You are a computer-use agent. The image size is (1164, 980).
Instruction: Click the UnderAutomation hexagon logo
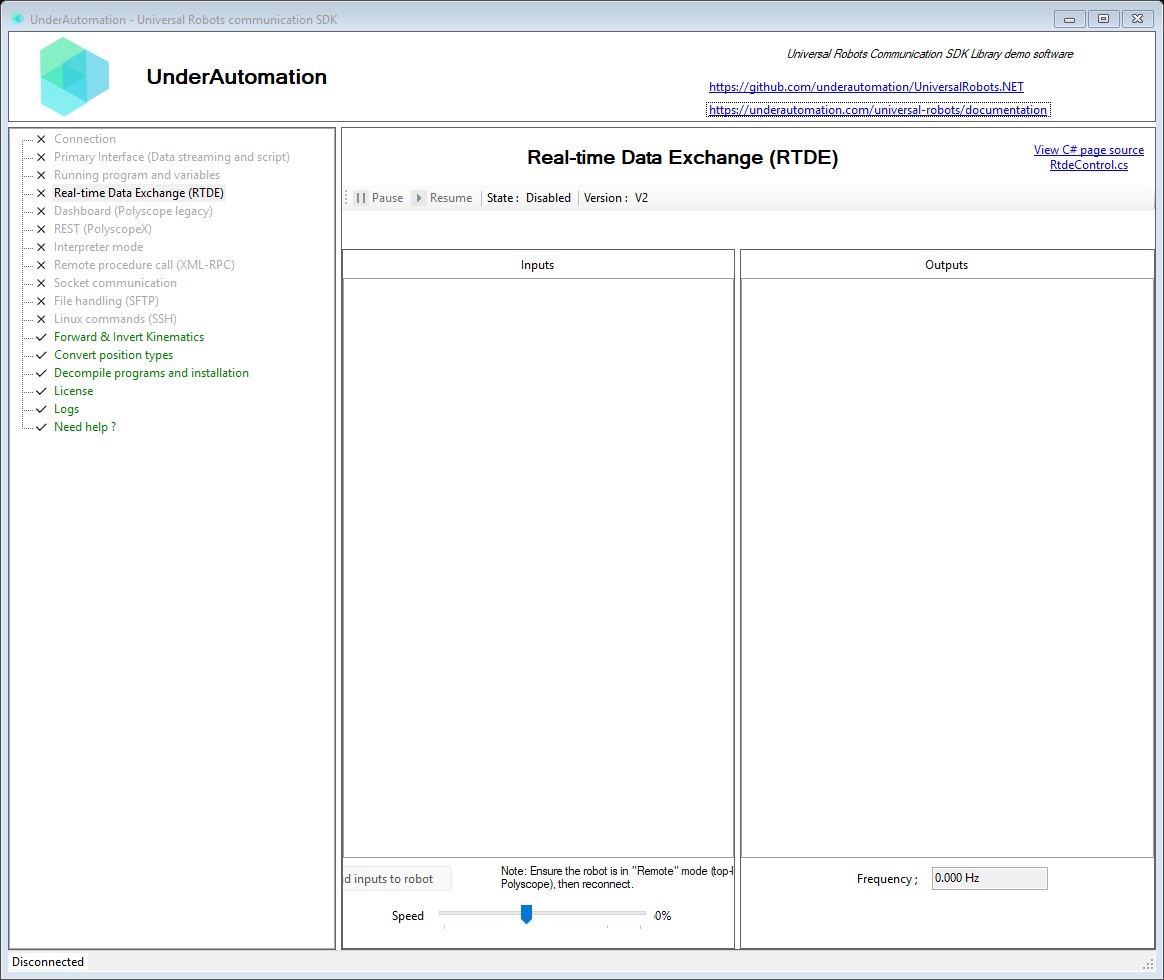tap(74, 76)
